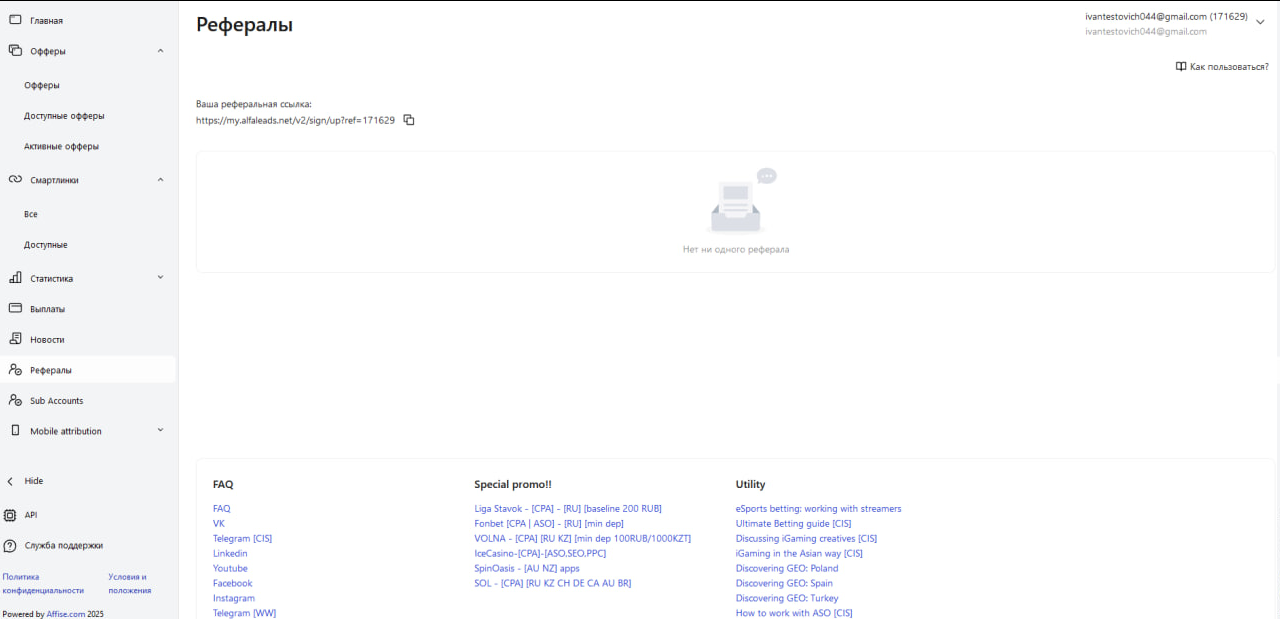Click the Новости news icon

pyautogui.click(x=15, y=339)
